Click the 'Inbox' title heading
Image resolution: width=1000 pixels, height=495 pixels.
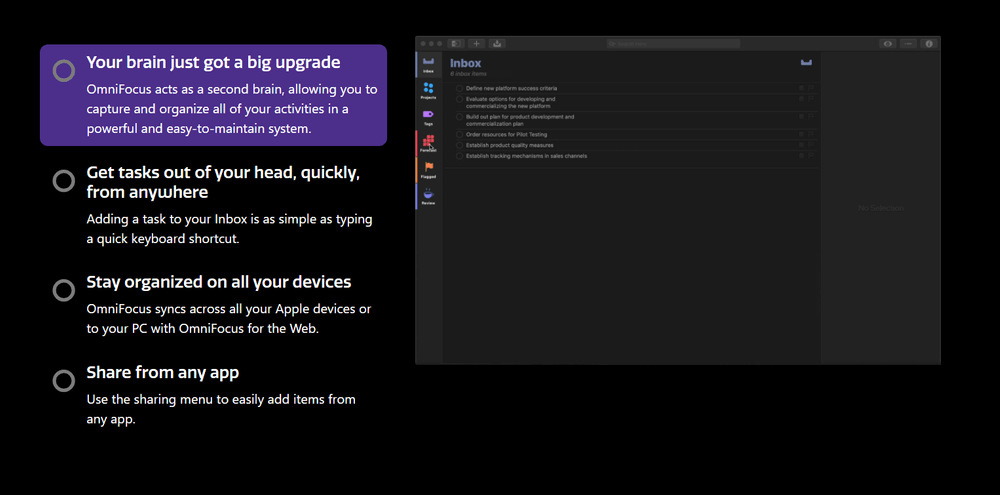(466, 63)
